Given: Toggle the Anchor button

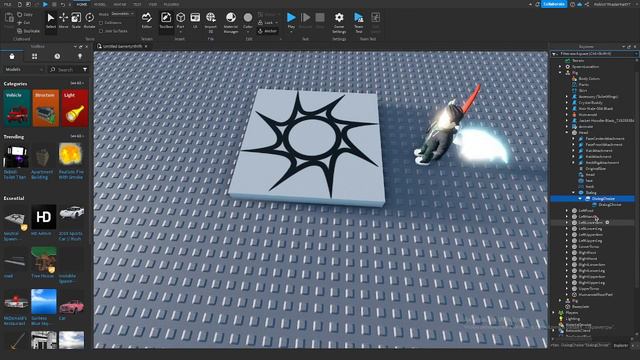Looking at the screenshot, I should coord(267,31).
